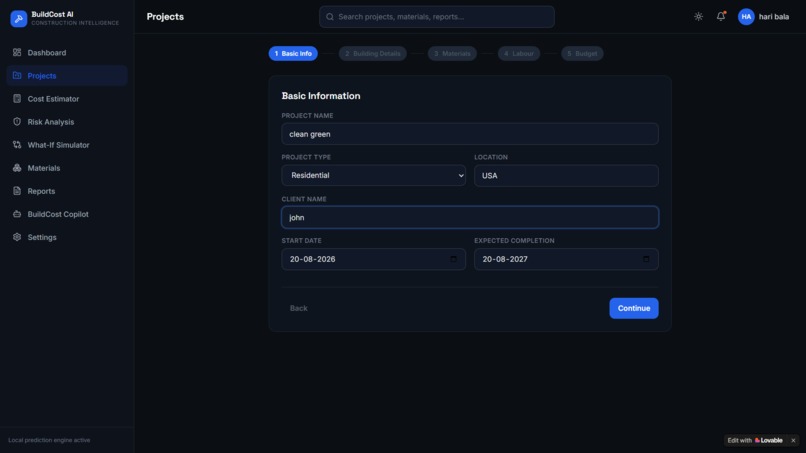The height and width of the screenshot is (453, 806).
Task: Click the Projects folder icon in the sidebar
Action: pyautogui.click(x=17, y=76)
